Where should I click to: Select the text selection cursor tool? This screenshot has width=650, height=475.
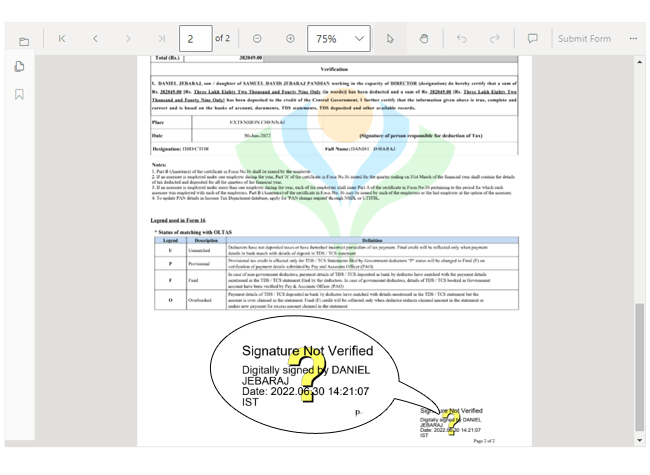[x=390, y=39]
